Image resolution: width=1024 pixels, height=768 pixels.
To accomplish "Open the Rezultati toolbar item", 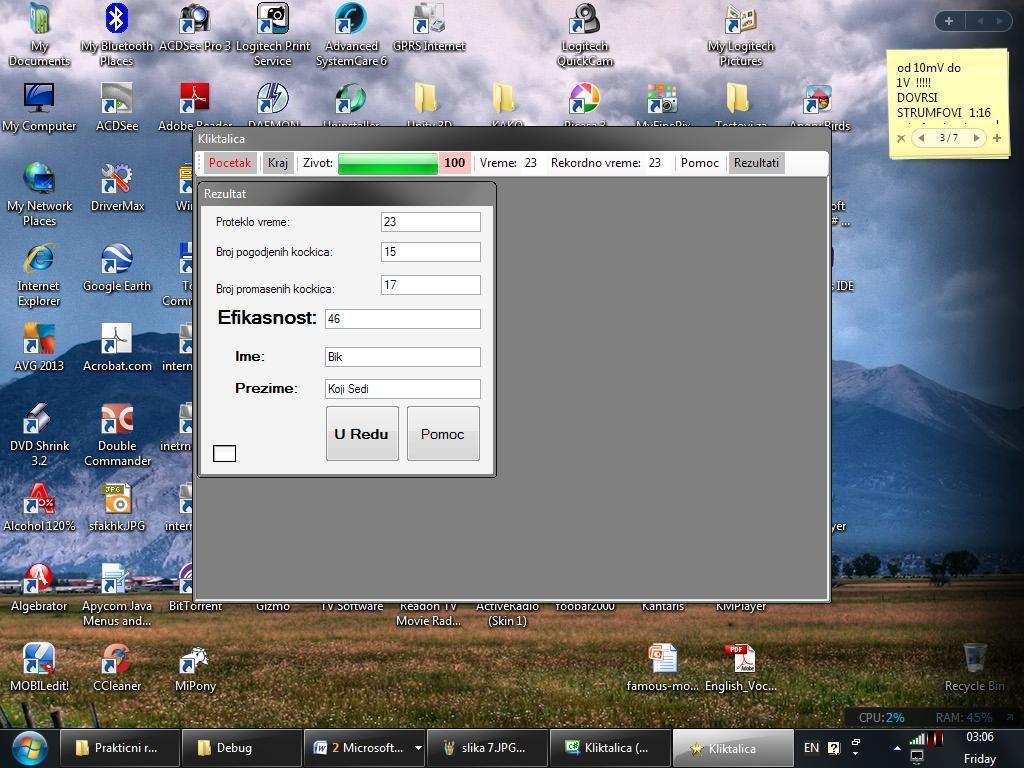I will [756, 163].
